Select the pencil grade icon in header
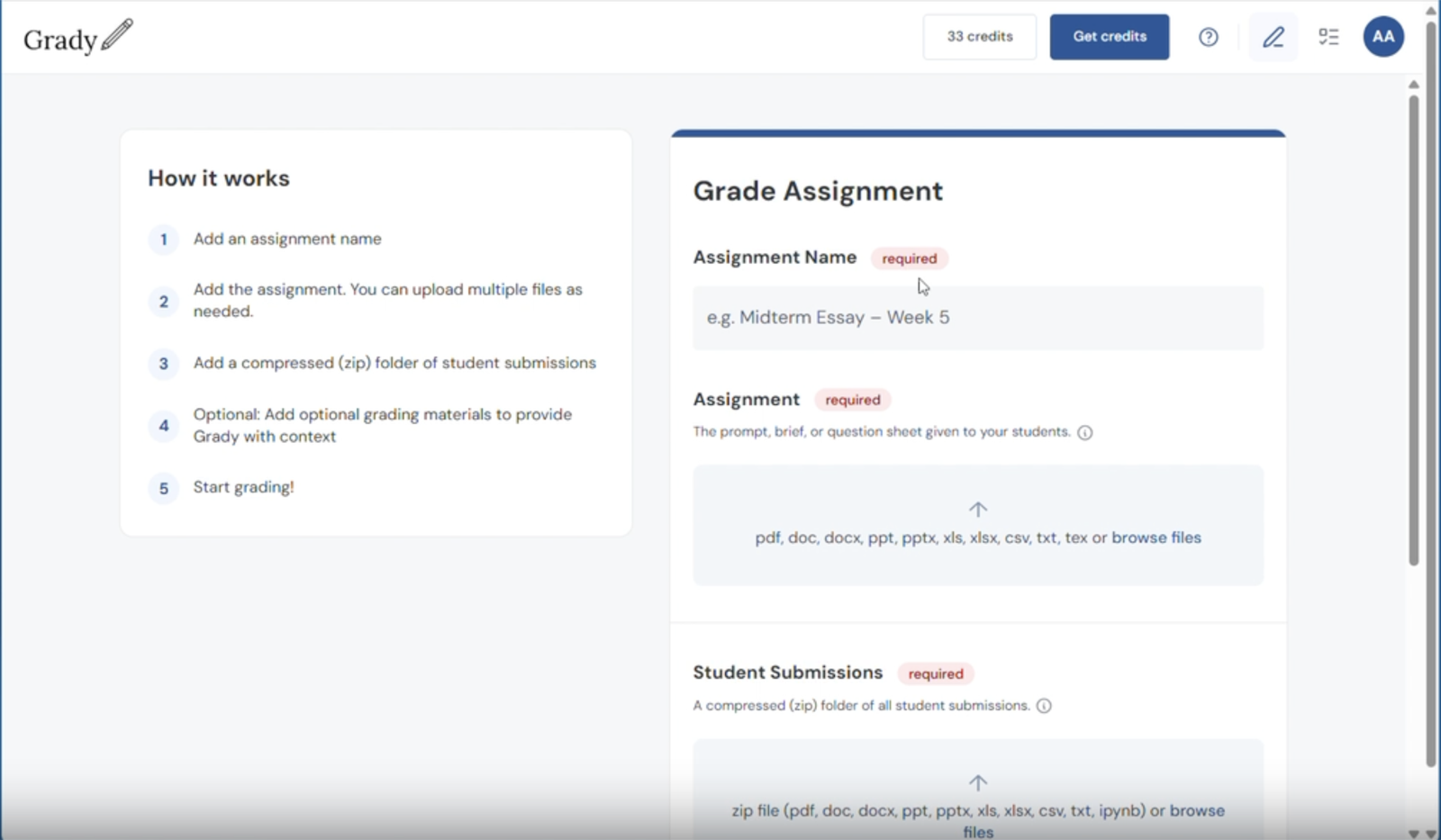 [1273, 37]
